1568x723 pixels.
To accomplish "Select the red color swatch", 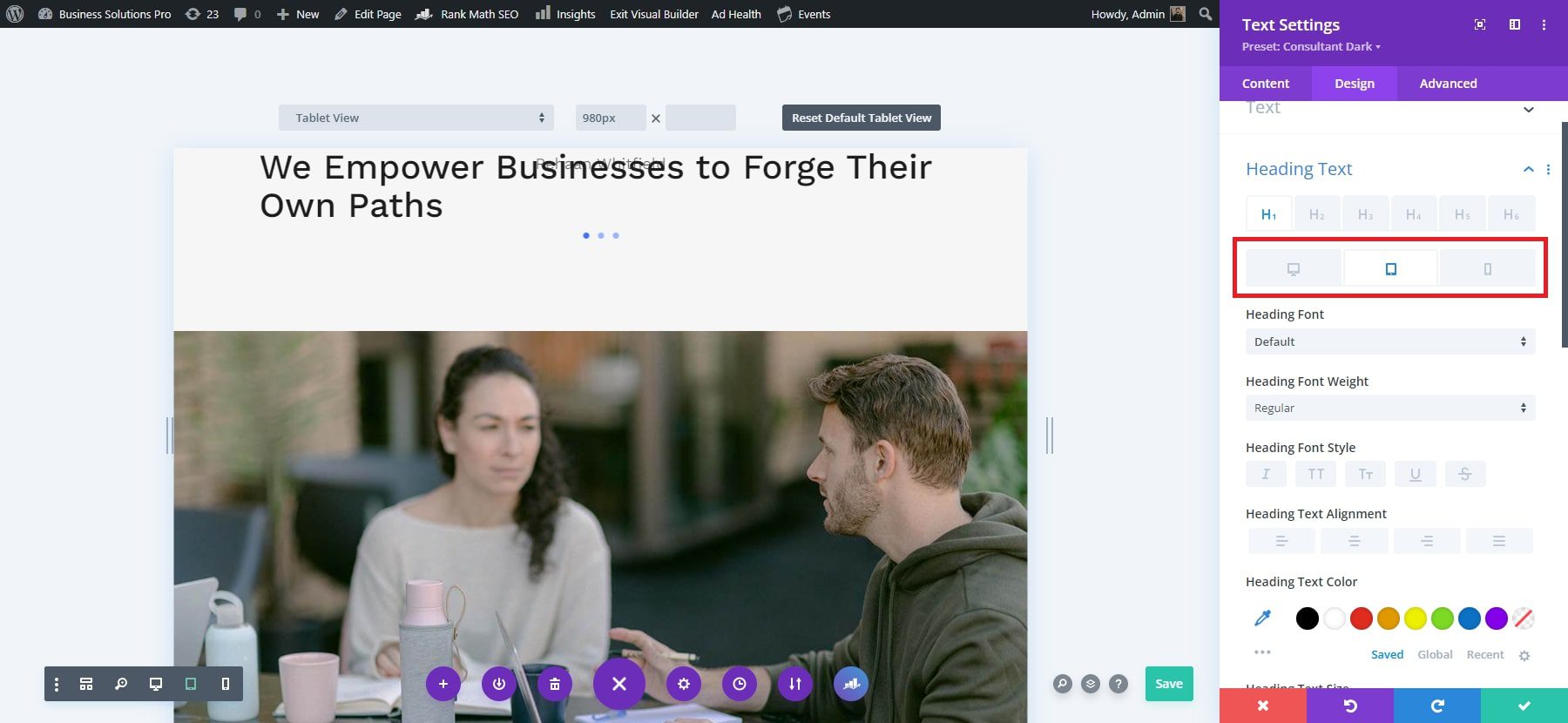I will [1361, 618].
